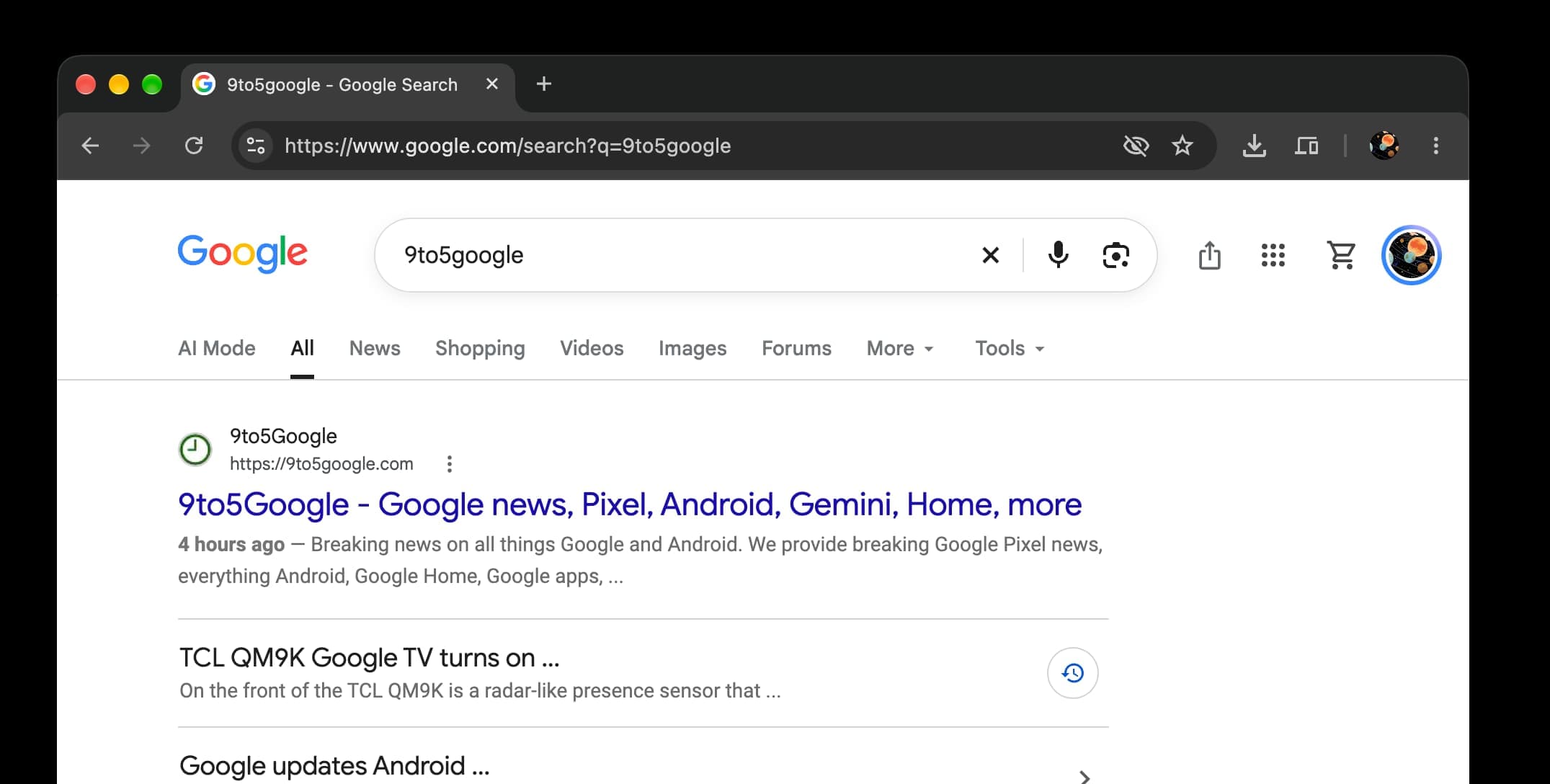The width and height of the screenshot is (1550, 784).
Task: Open Google account avatar on page
Action: click(x=1411, y=255)
